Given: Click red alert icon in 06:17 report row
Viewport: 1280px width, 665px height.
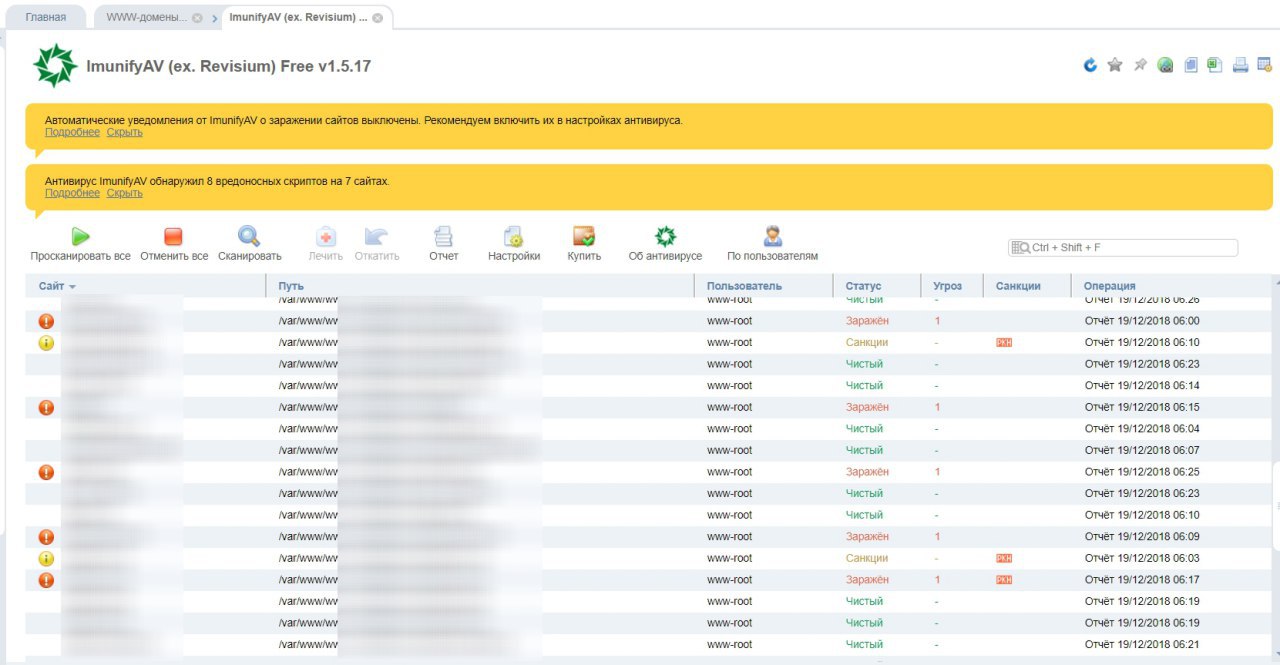Looking at the screenshot, I should tap(46, 580).
